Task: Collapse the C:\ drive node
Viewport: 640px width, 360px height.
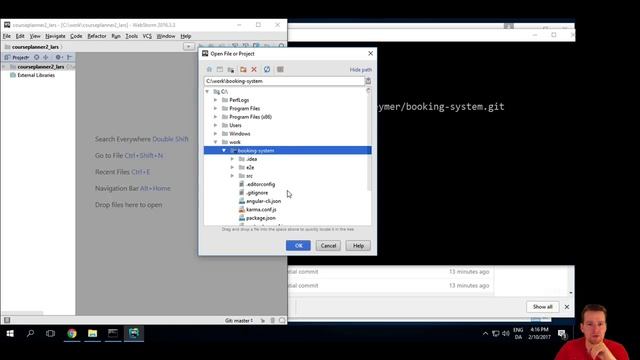Action: [x=207, y=91]
